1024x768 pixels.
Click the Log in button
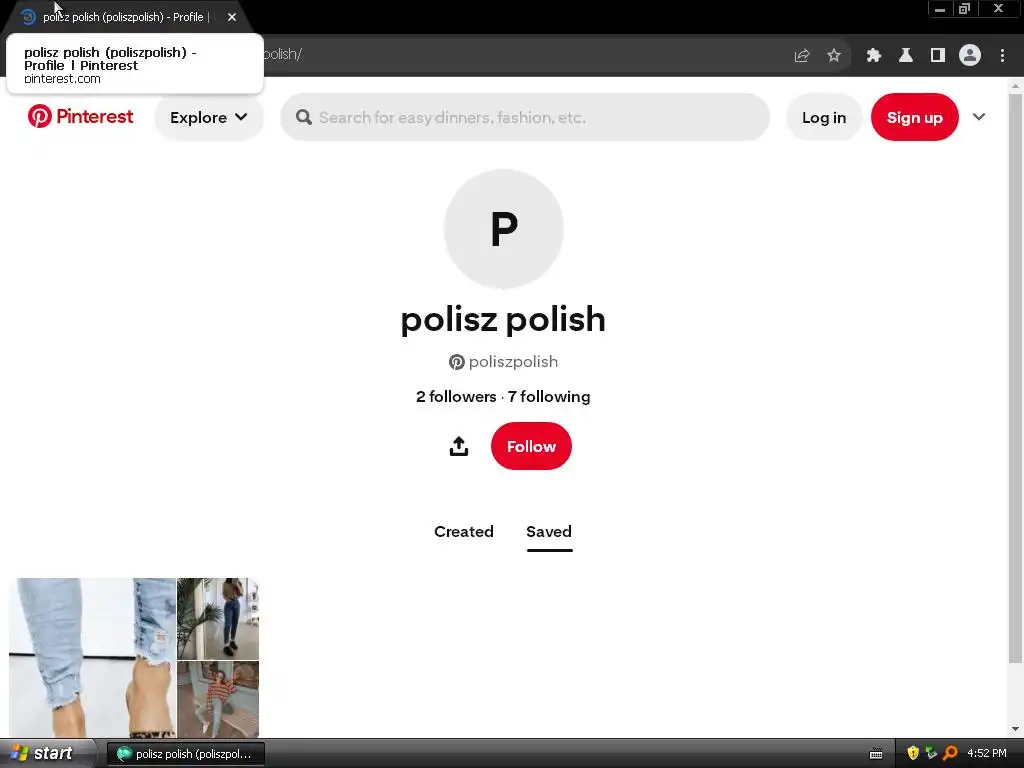(824, 118)
